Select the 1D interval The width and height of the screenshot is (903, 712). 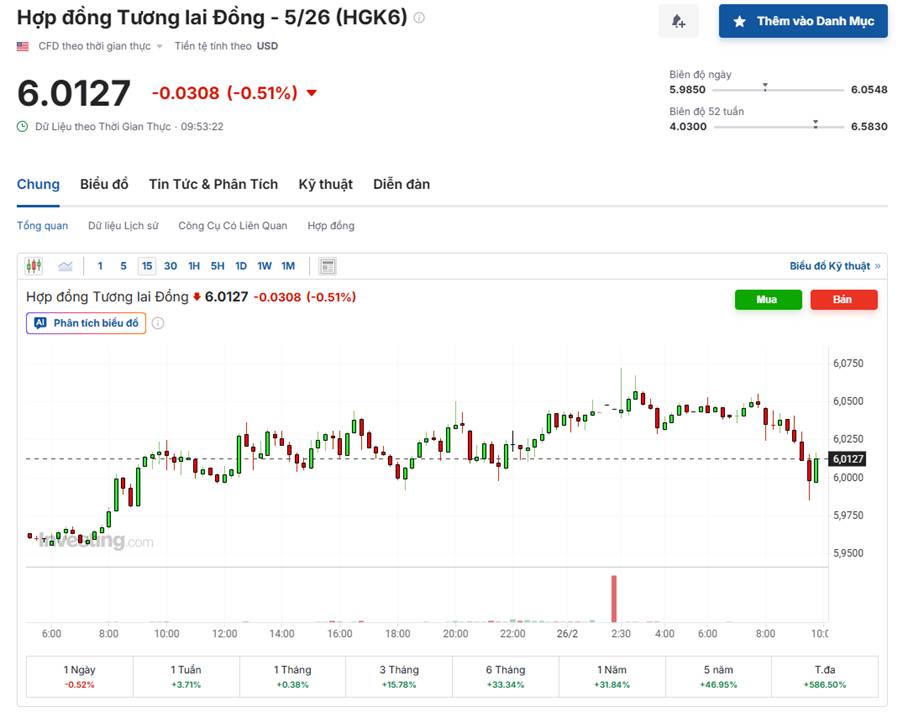(x=241, y=266)
